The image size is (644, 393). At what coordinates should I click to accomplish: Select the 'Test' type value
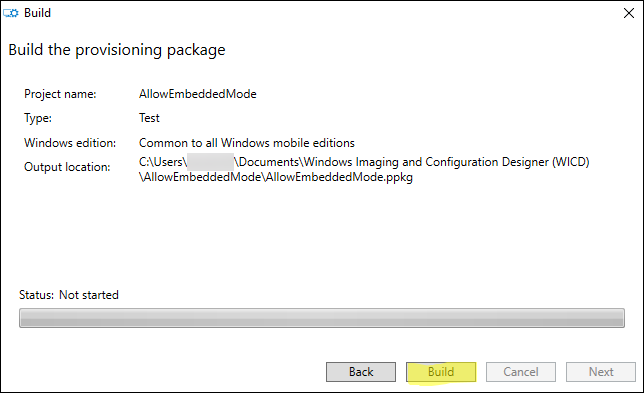pyautogui.click(x=149, y=118)
